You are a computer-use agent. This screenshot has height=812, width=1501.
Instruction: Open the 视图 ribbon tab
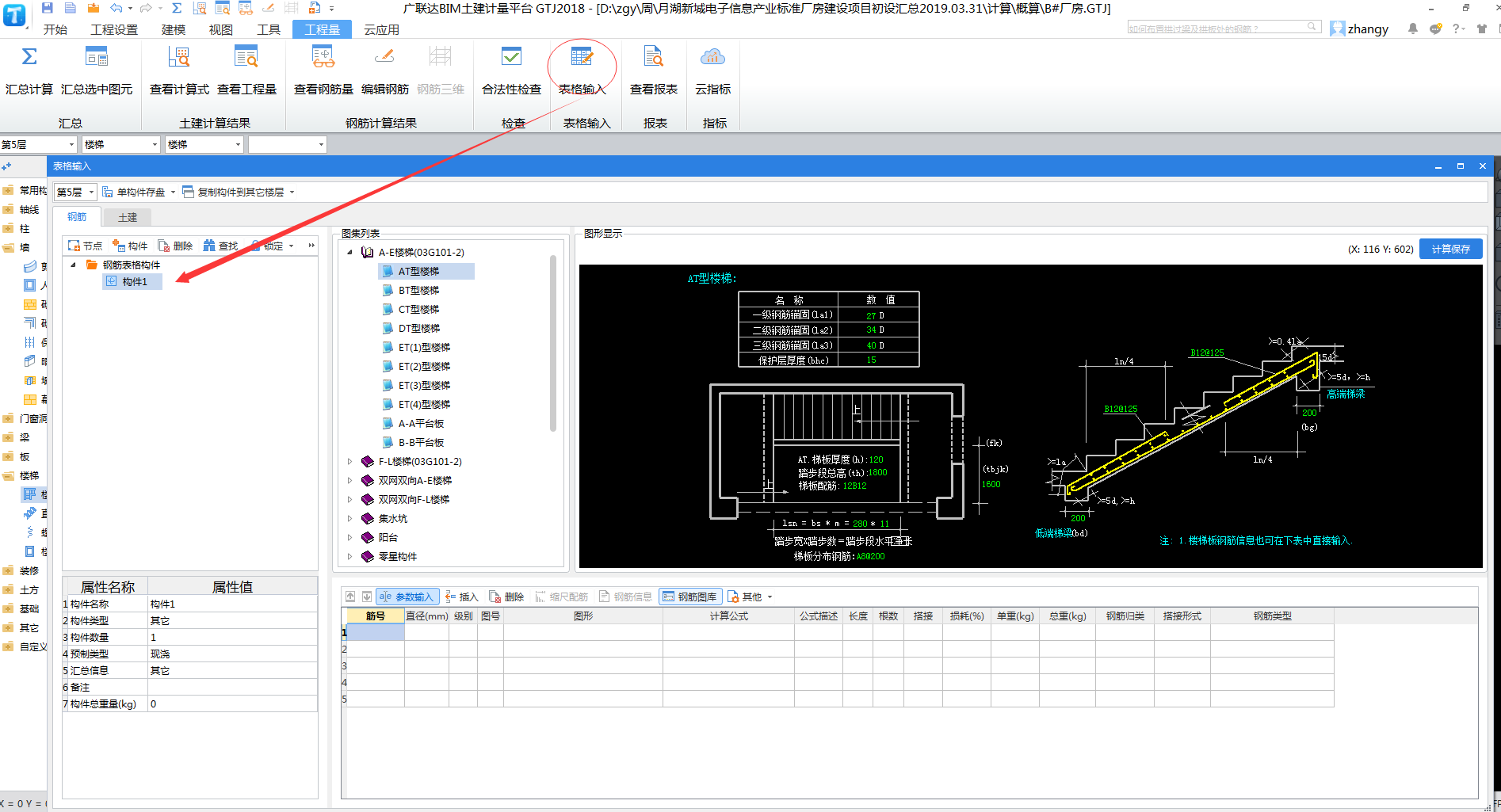coord(221,29)
